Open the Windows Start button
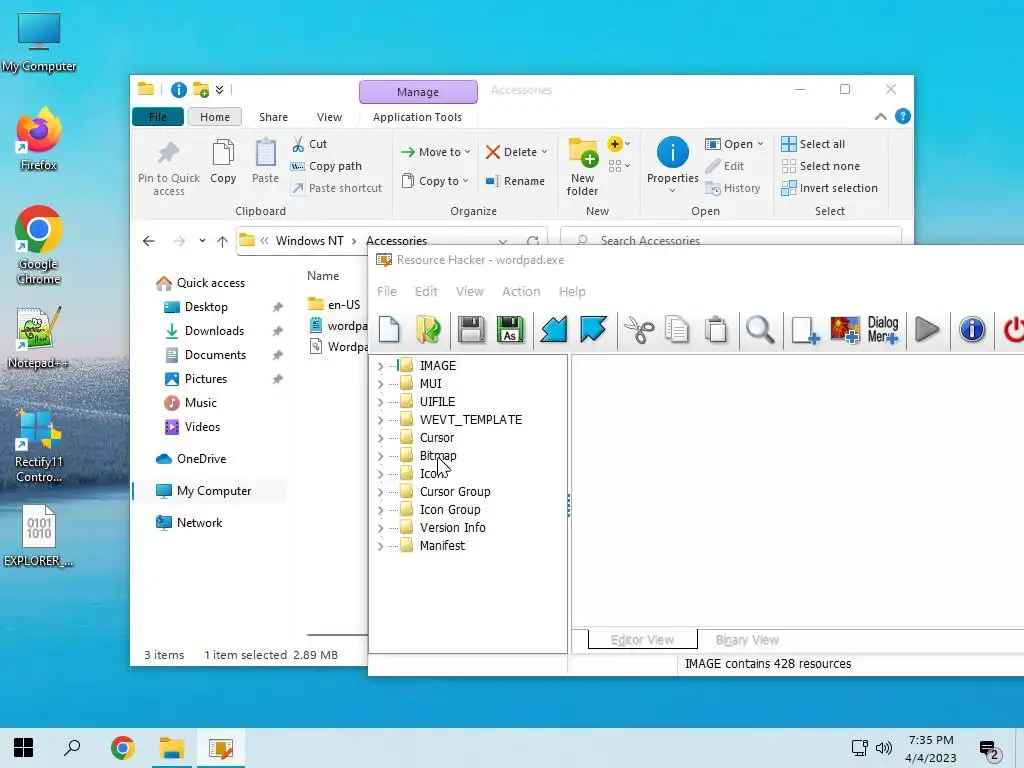Screen dimensions: 1024x768 pyautogui.click(x=24, y=748)
